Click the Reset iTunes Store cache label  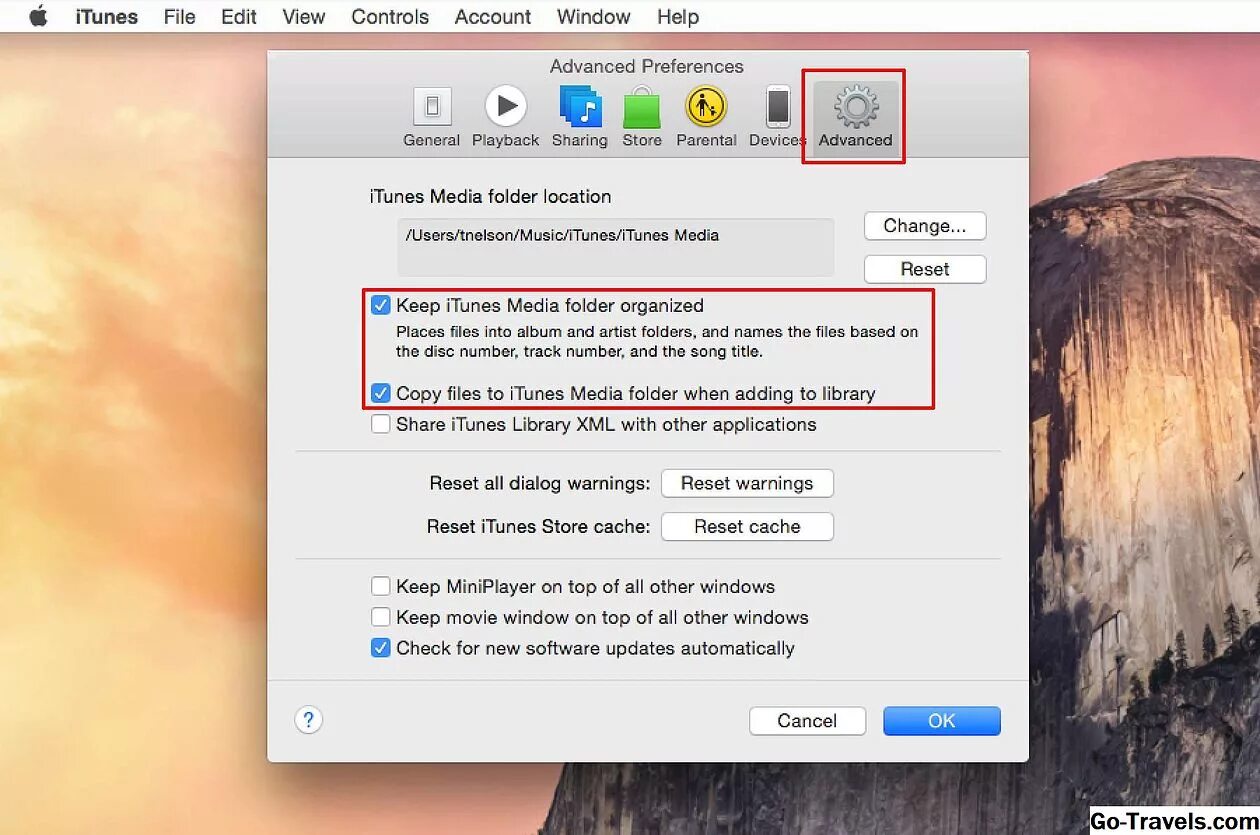[539, 527]
